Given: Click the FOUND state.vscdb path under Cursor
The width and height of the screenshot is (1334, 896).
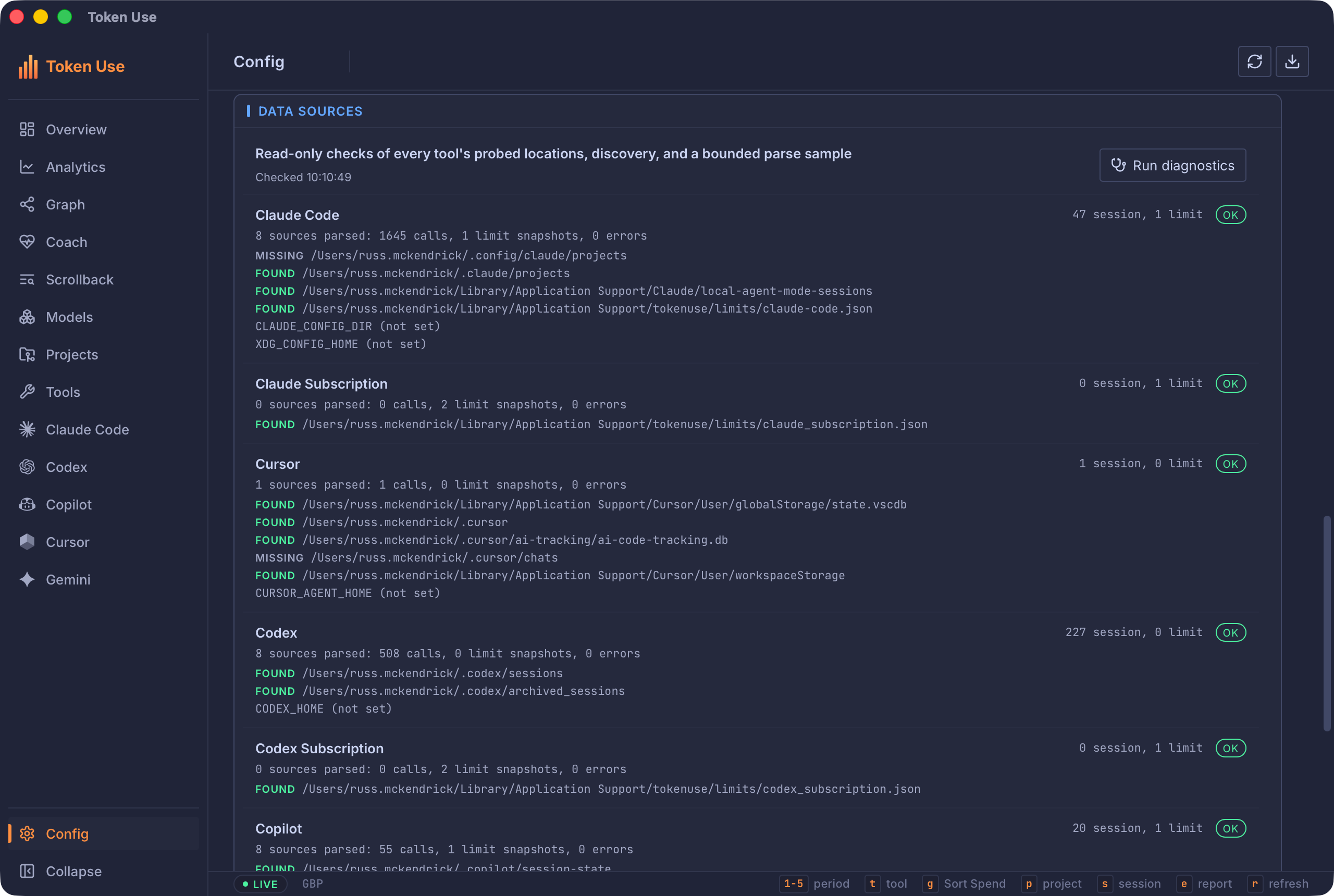Looking at the screenshot, I should (x=580, y=505).
